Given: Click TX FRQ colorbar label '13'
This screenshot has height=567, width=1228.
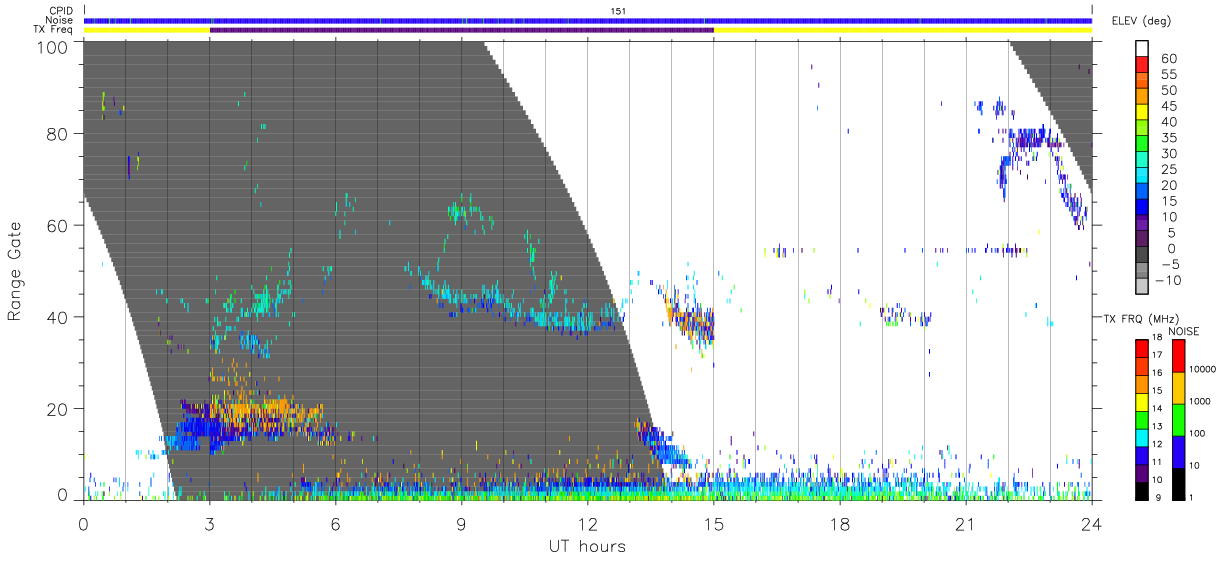Looking at the screenshot, I should coord(1157,426).
